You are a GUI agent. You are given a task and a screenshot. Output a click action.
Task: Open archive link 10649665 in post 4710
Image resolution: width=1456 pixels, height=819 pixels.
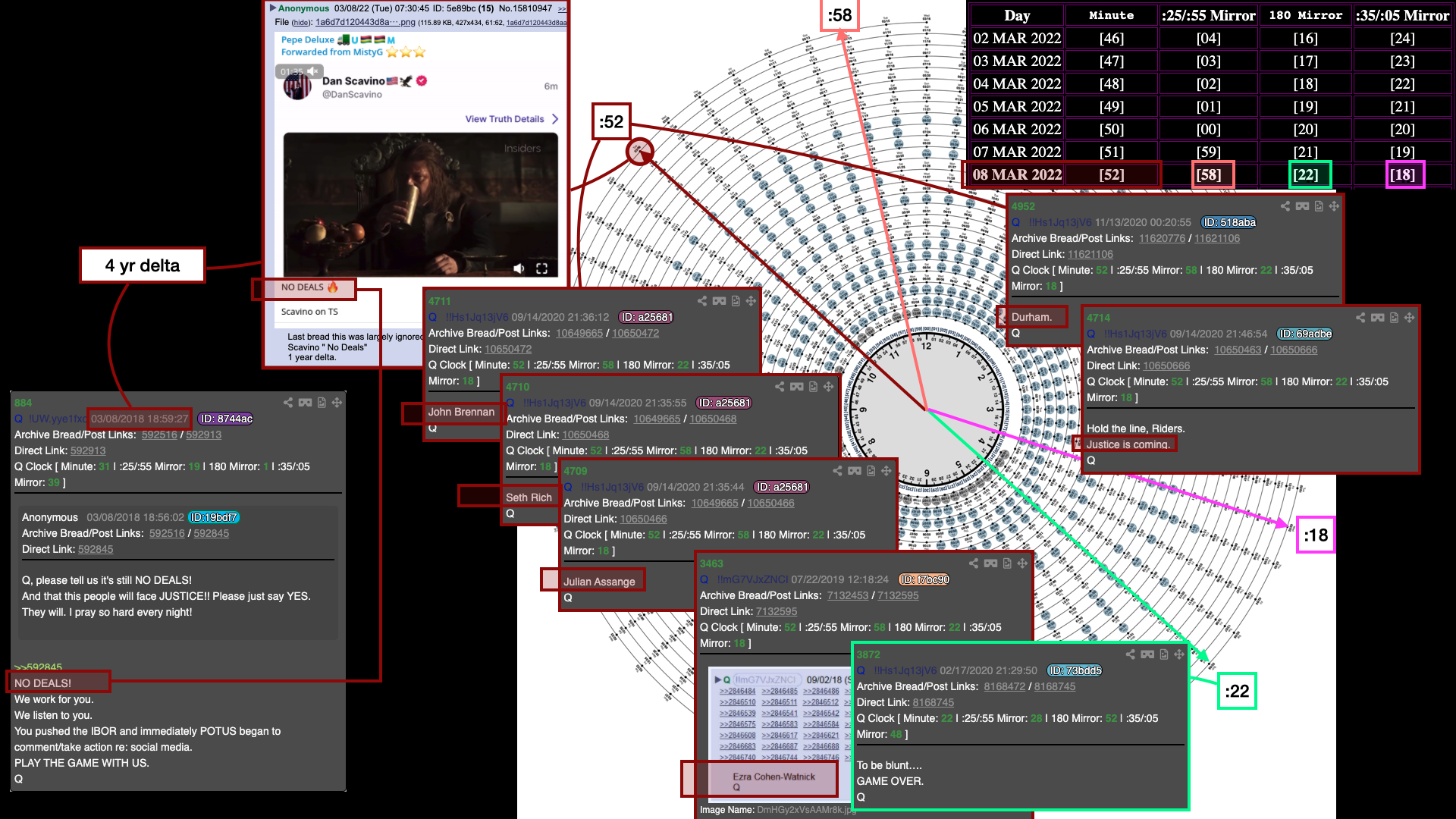pyautogui.click(x=657, y=419)
